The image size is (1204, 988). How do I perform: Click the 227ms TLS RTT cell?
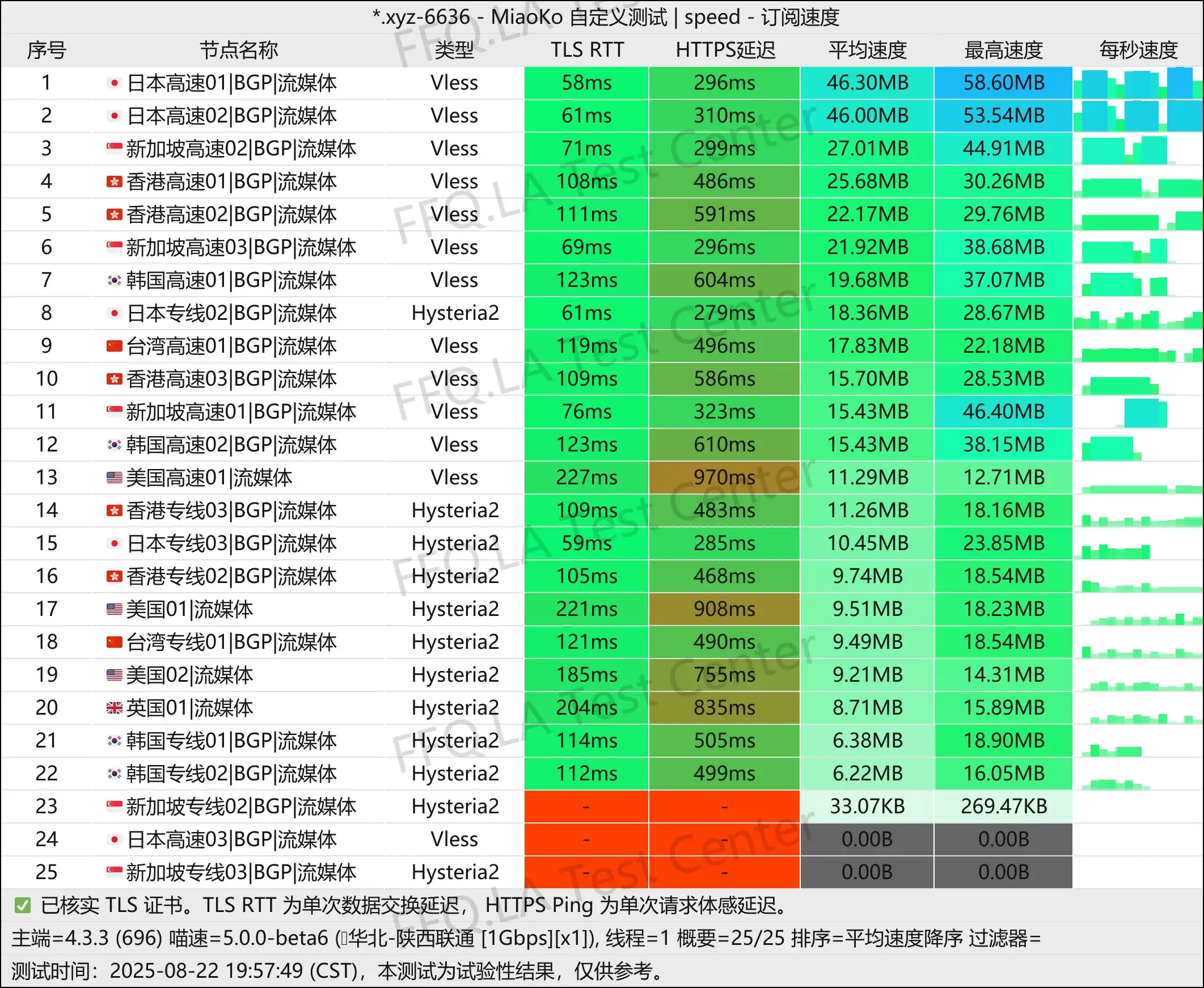coord(586,478)
